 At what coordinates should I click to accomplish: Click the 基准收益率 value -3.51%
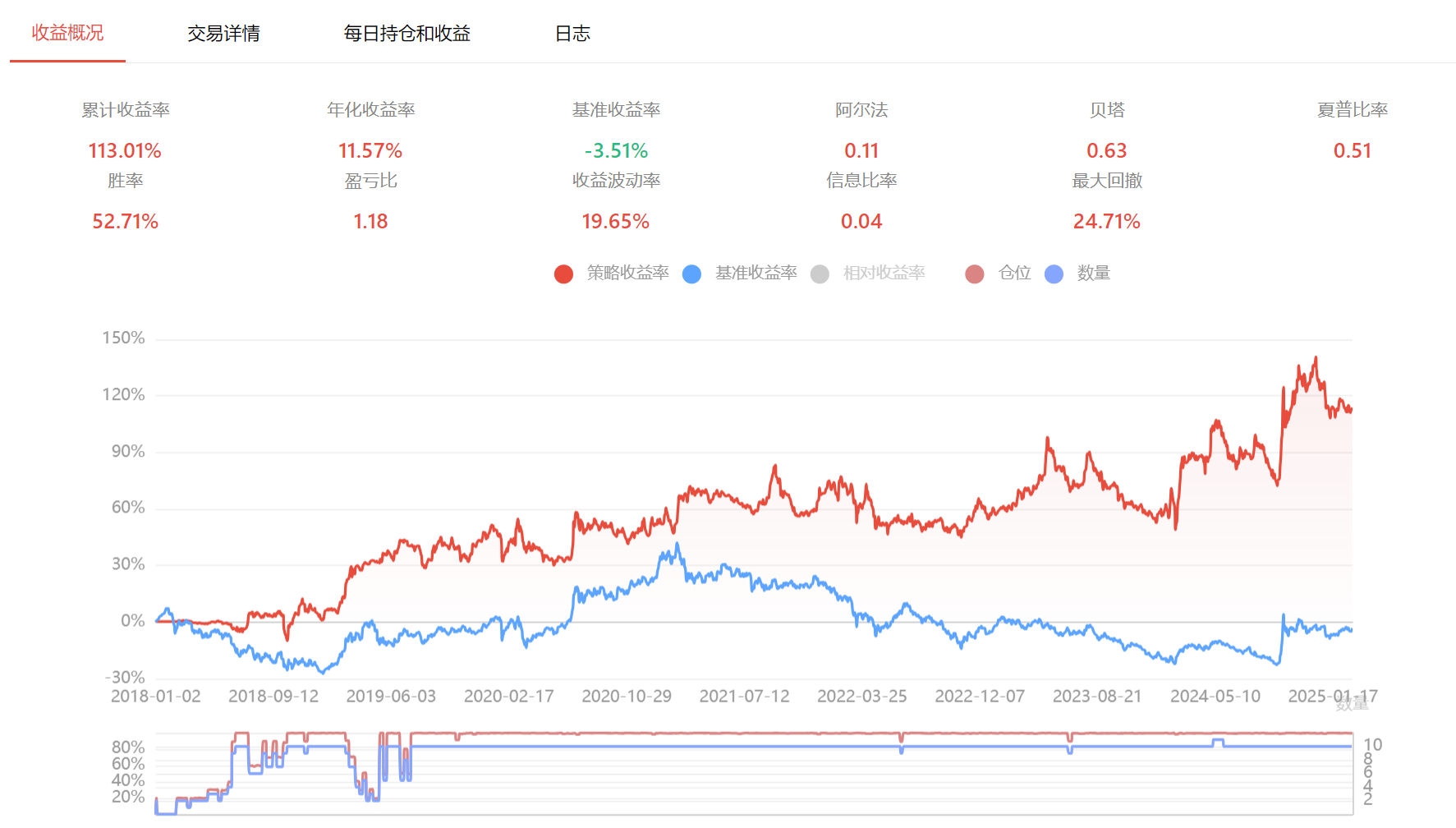(616, 151)
